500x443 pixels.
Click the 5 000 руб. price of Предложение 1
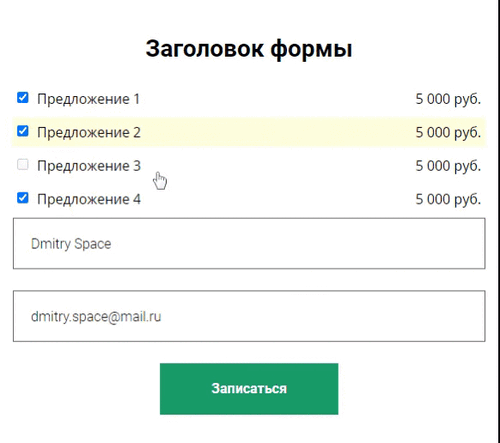coord(448,99)
